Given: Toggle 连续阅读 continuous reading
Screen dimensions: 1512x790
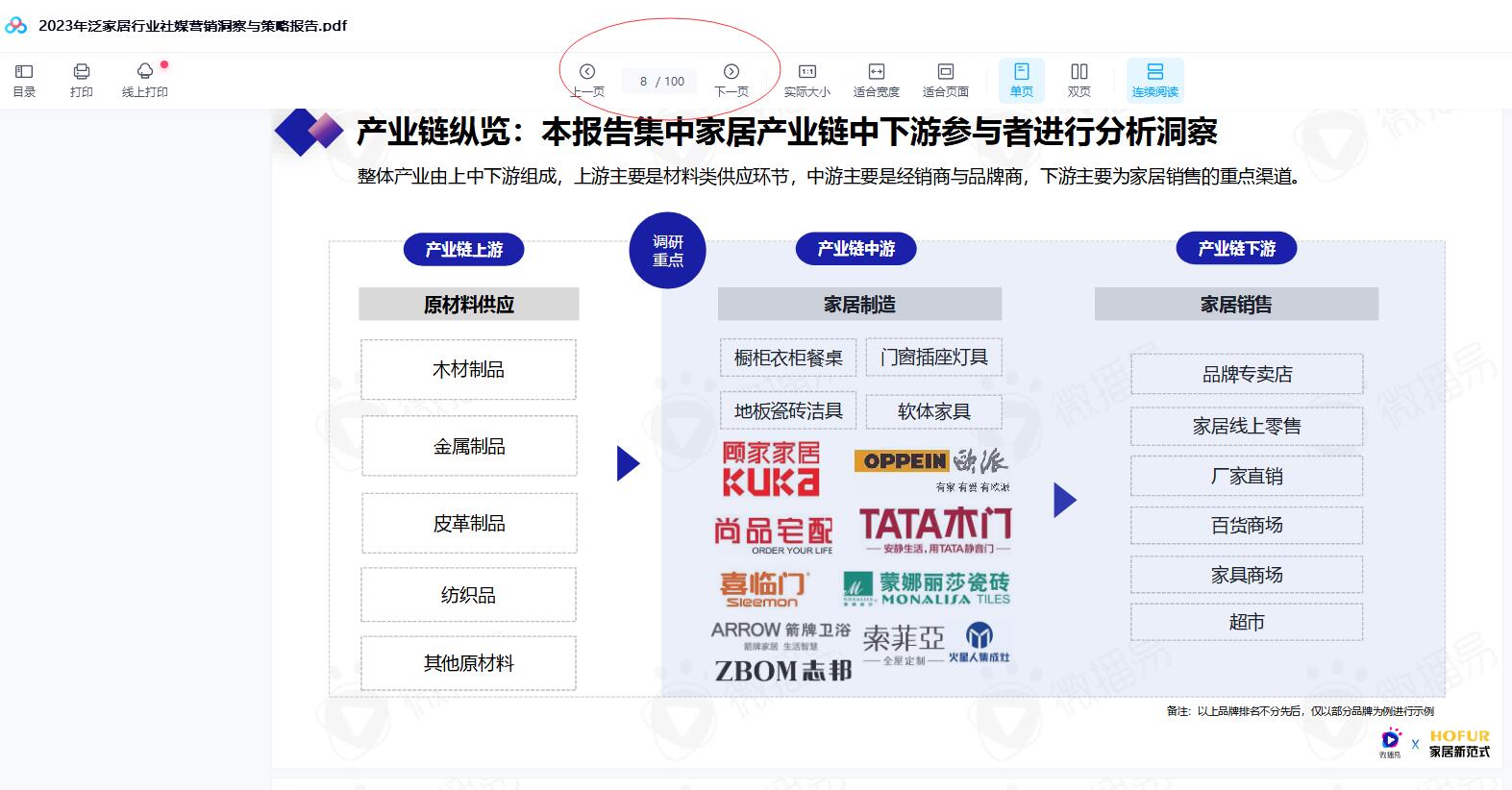Looking at the screenshot, I should 1155,80.
